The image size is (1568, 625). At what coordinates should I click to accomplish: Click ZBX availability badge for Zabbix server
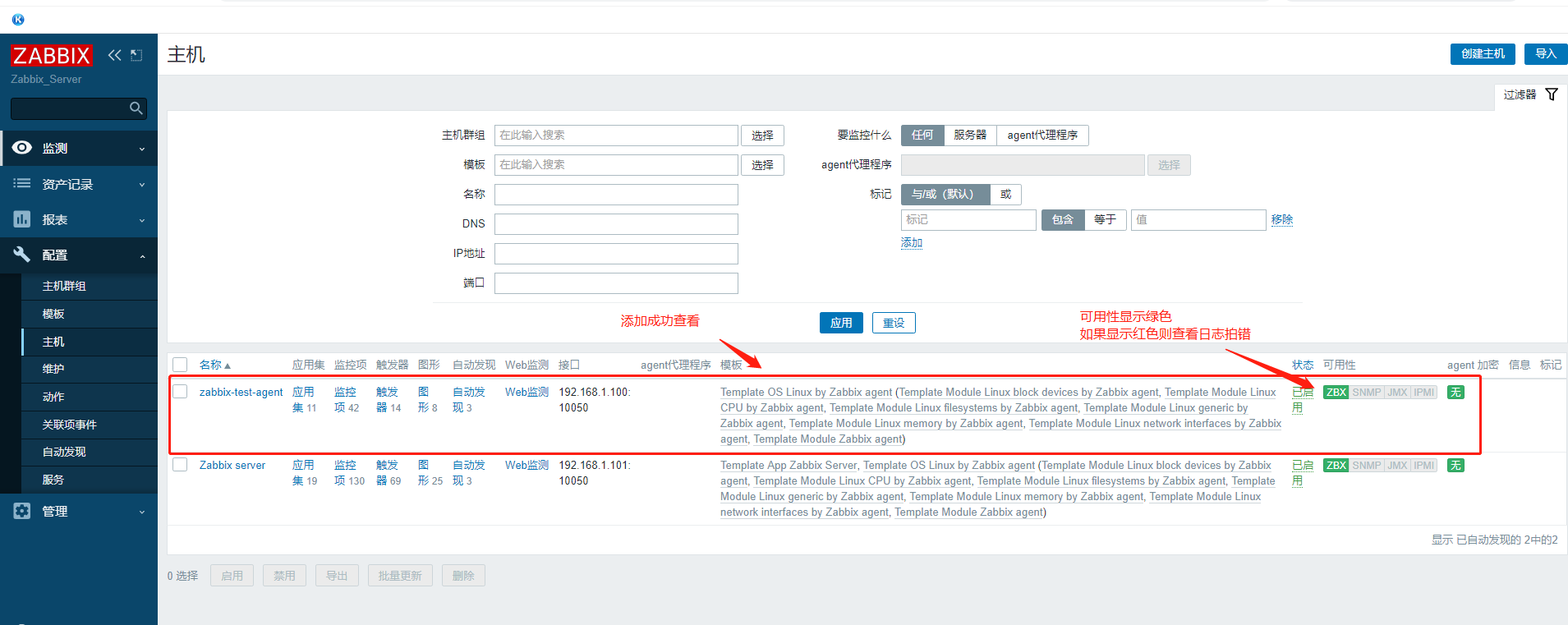pos(1336,466)
